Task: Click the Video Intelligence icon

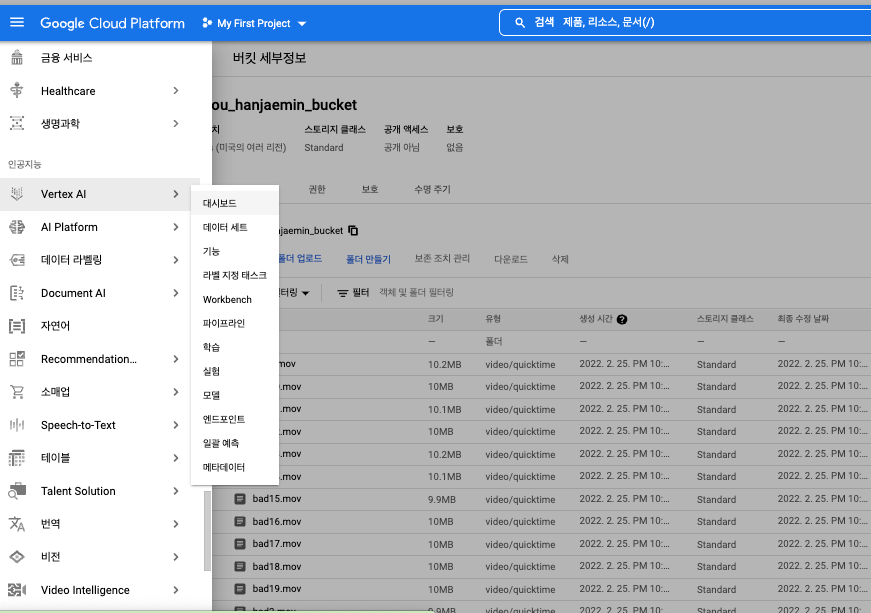Action: pos(17,590)
